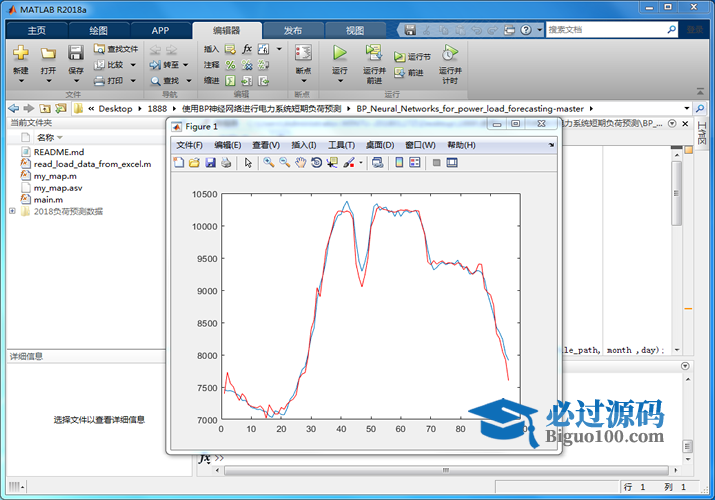
Task: Open the 插入(I) menu in Figure 1
Action: [304, 145]
